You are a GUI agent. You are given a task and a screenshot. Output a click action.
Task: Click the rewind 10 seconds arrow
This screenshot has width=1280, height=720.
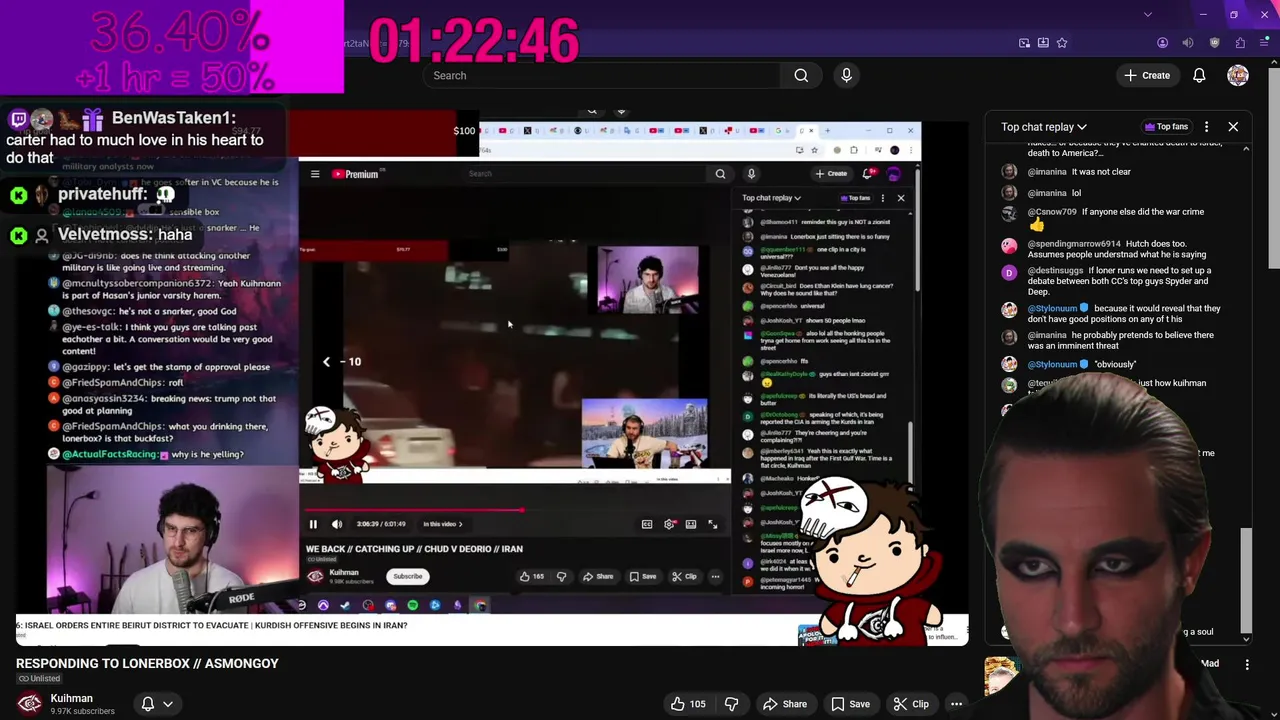tap(326, 362)
